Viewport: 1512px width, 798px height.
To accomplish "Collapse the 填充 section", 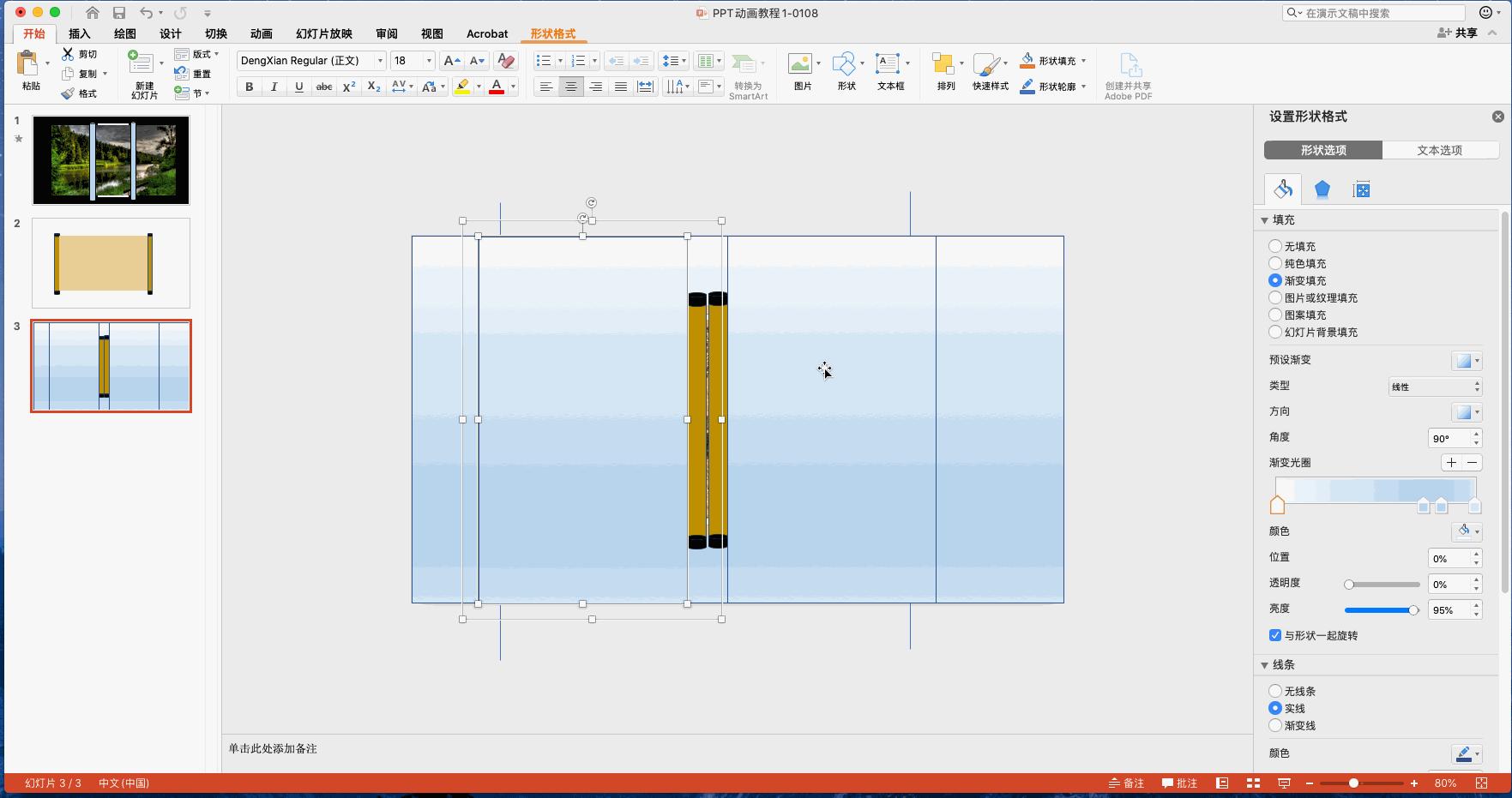I will point(1265,220).
